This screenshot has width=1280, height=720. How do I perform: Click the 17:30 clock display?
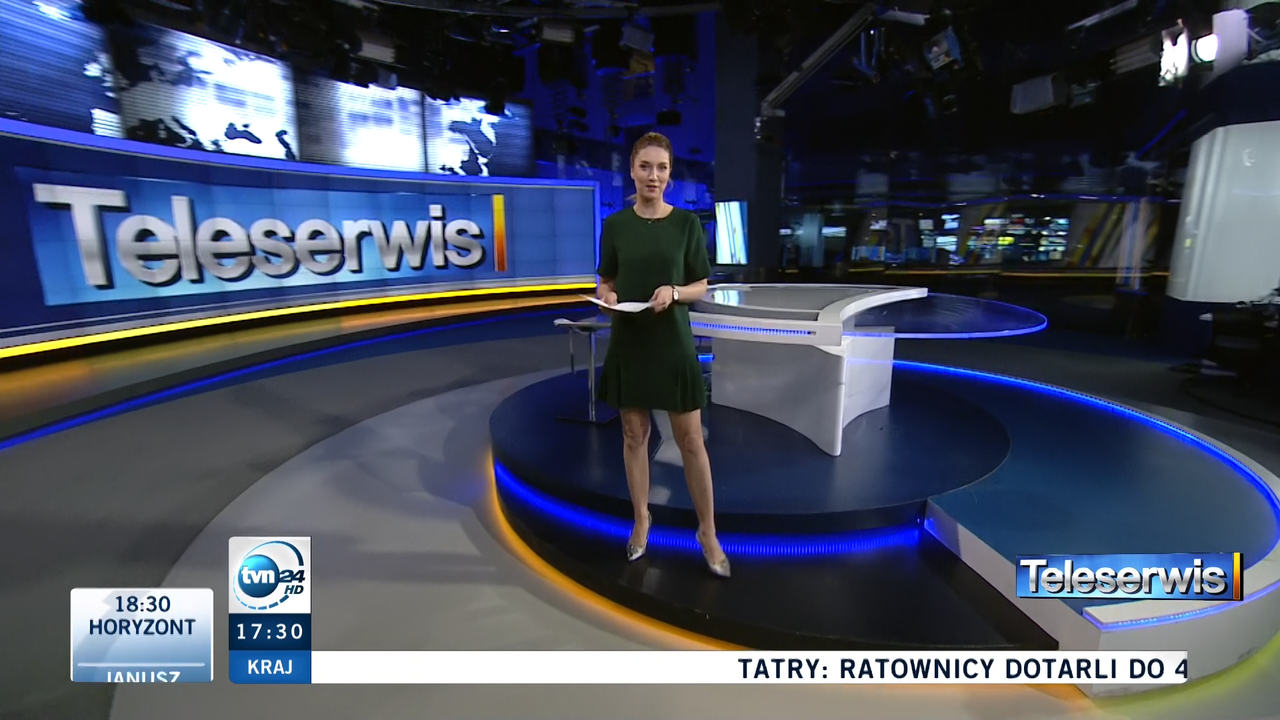[269, 632]
